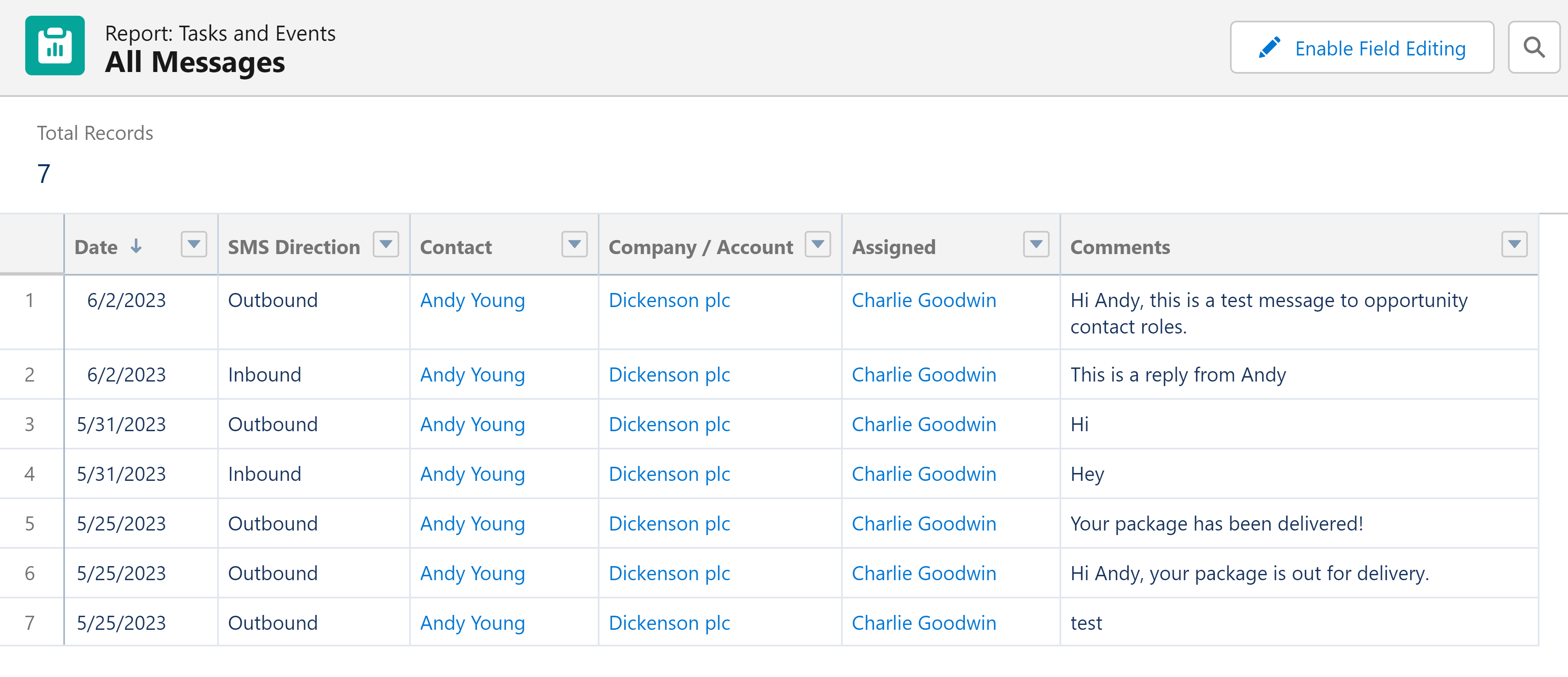
Task: Open Dickenson plc account in row 2
Action: coord(669,375)
